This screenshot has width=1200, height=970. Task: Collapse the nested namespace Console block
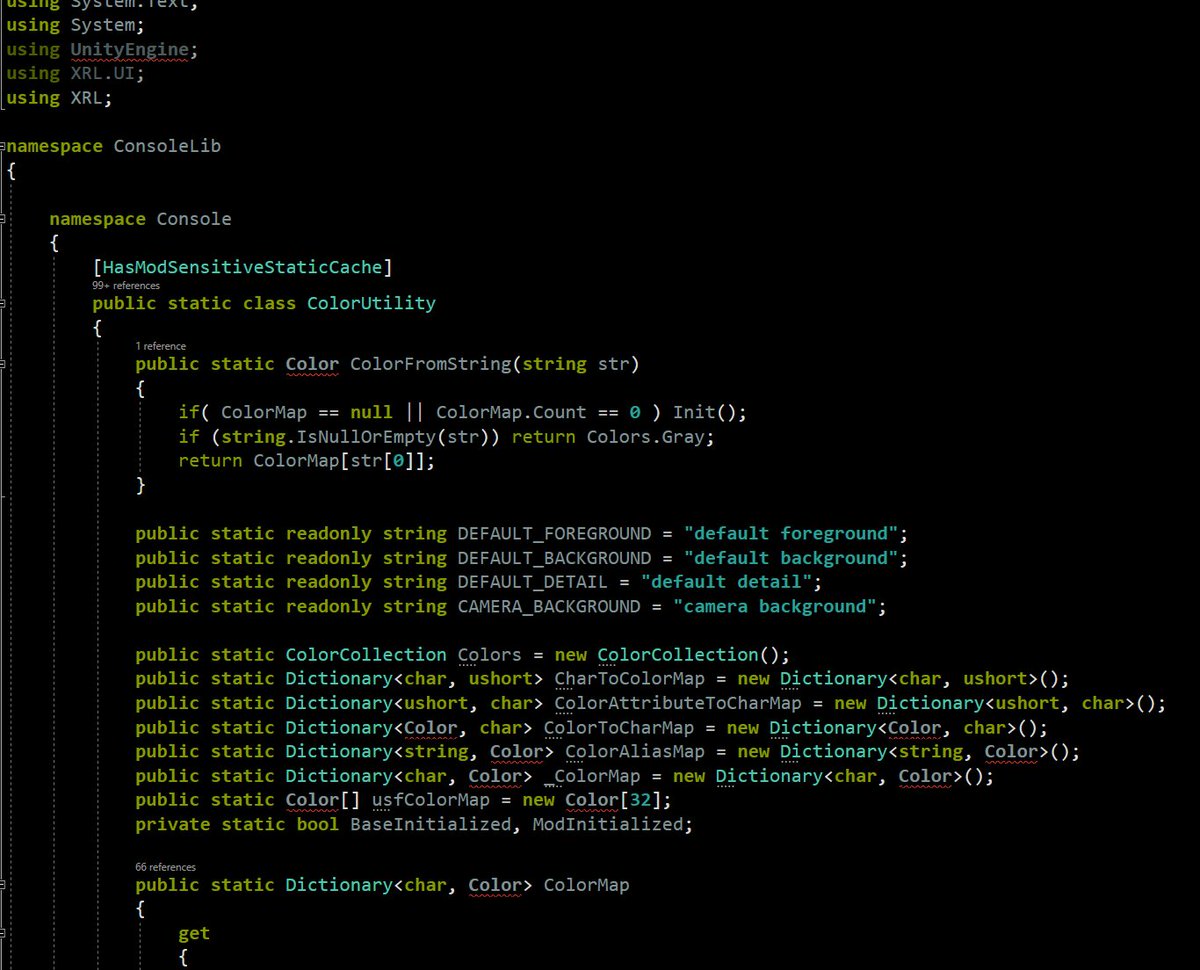tap(4, 219)
